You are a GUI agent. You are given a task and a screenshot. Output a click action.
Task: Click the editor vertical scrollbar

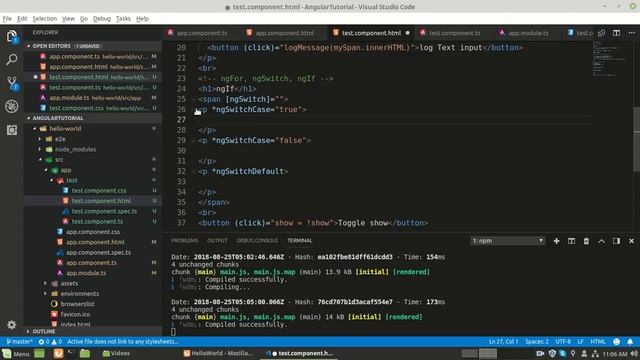coord(636,139)
